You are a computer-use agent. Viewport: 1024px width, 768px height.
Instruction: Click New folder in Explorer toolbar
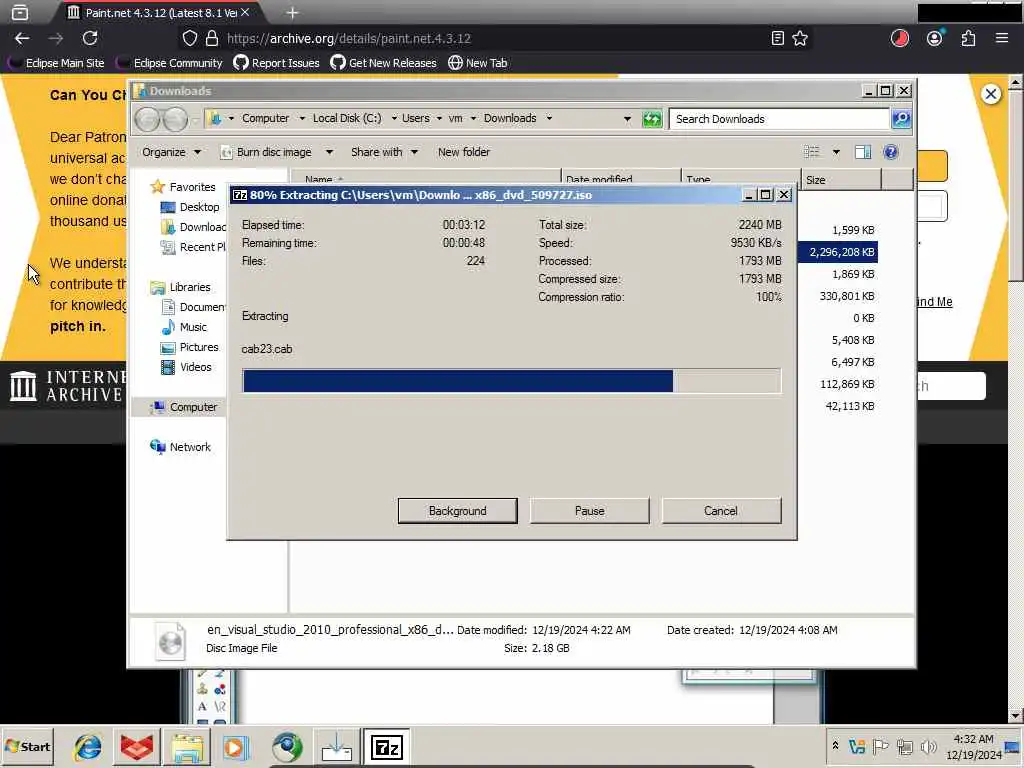(464, 152)
